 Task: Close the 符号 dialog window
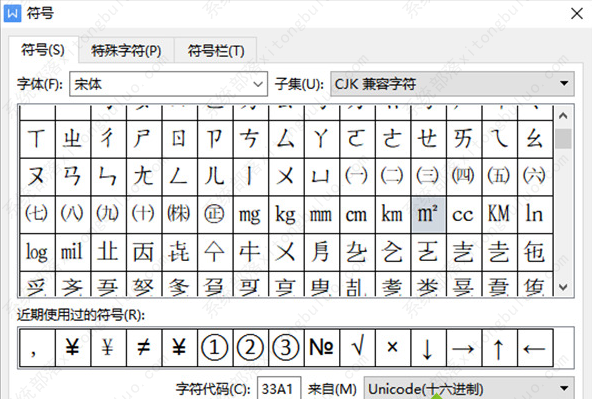pos(577,14)
